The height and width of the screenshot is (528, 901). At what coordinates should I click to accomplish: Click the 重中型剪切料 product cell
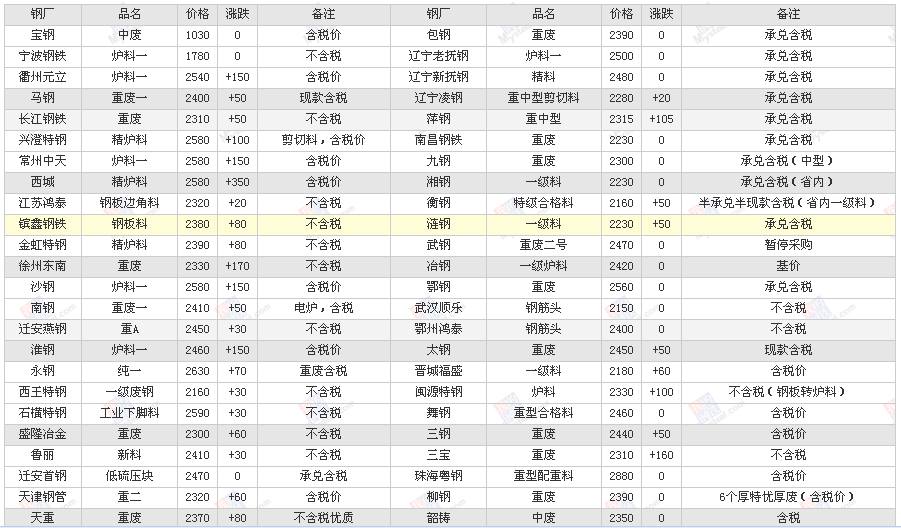(x=543, y=98)
